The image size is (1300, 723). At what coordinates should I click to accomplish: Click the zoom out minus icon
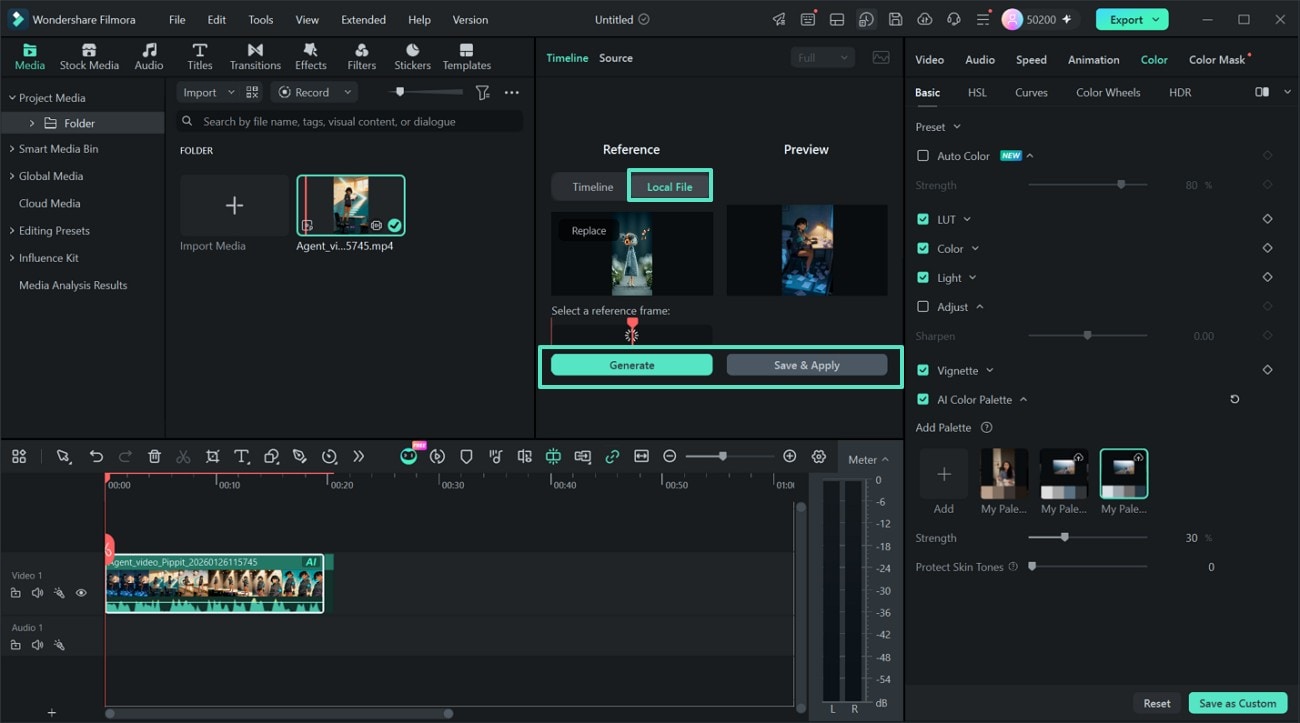tap(670, 456)
